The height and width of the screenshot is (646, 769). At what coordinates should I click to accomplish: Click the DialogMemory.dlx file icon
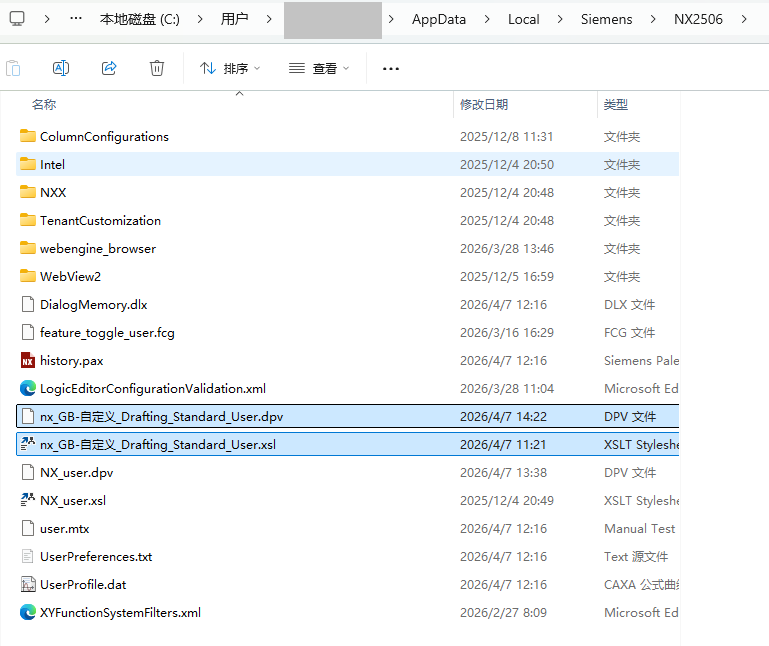[x=28, y=304]
